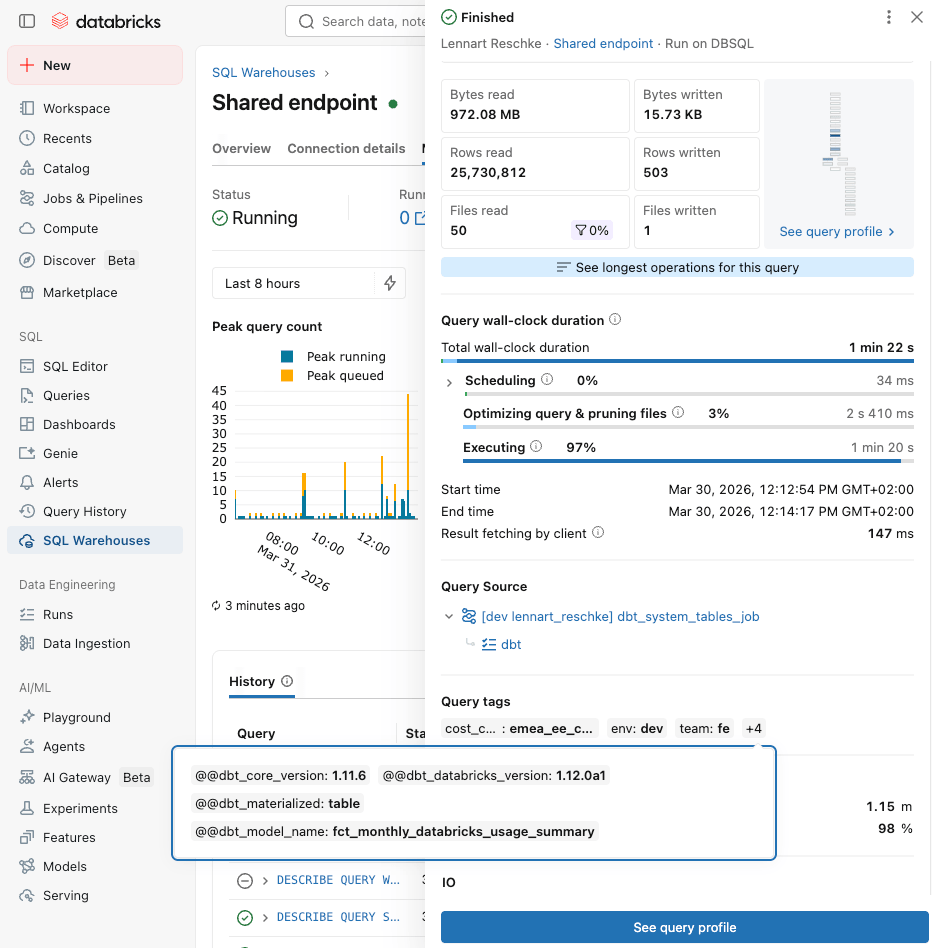Toggle the sidebar collapse icon
This screenshot has width=932, height=948.
tap(27, 22)
